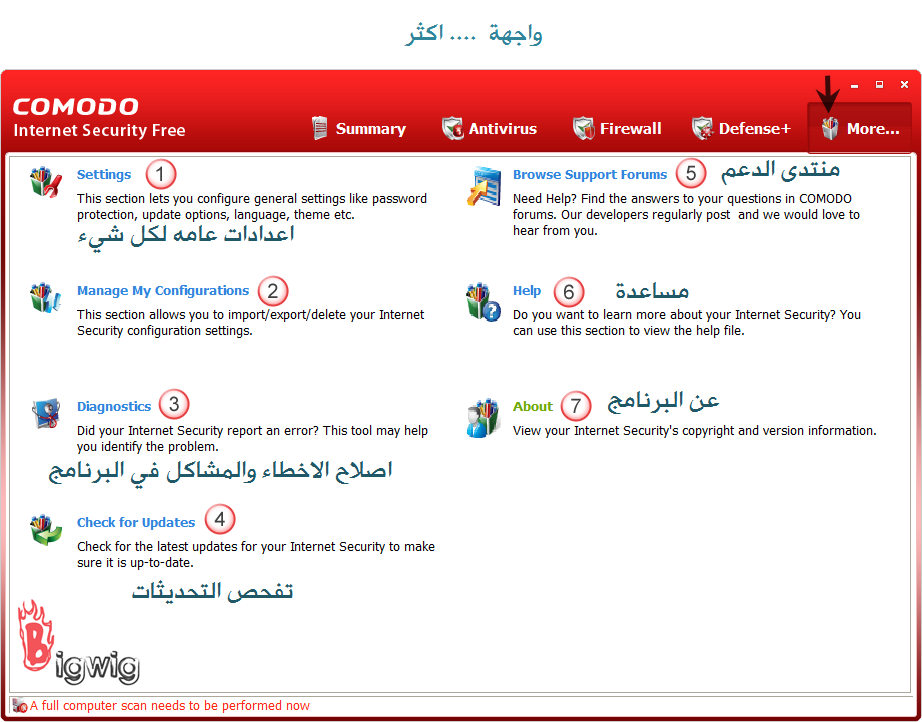The width and height of the screenshot is (922, 722).
Task: Open Manage My Configurations link
Action: coord(163,290)
